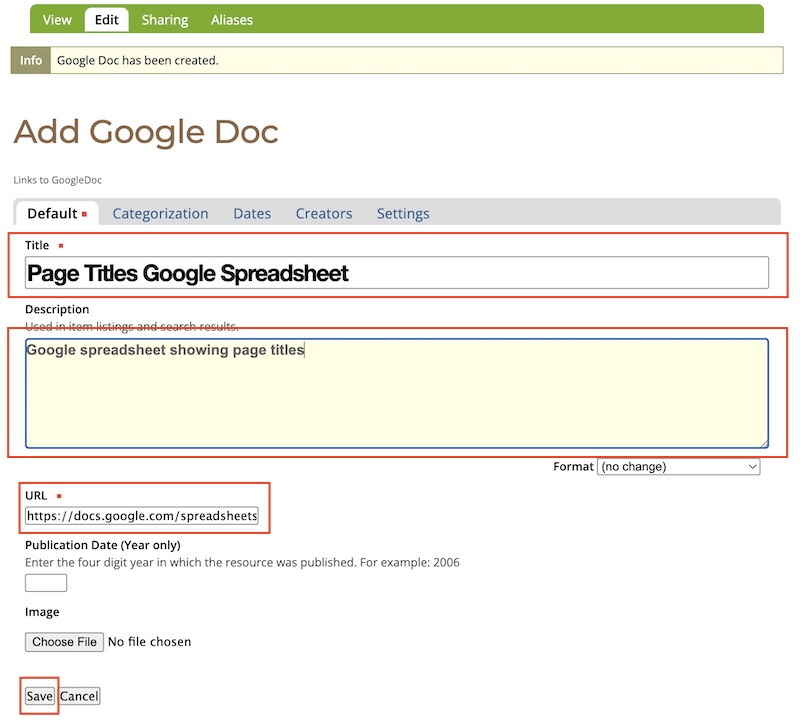Open the Aliases tab
Image resolution: width=800 pixels, height=721 pixels.
231,19
